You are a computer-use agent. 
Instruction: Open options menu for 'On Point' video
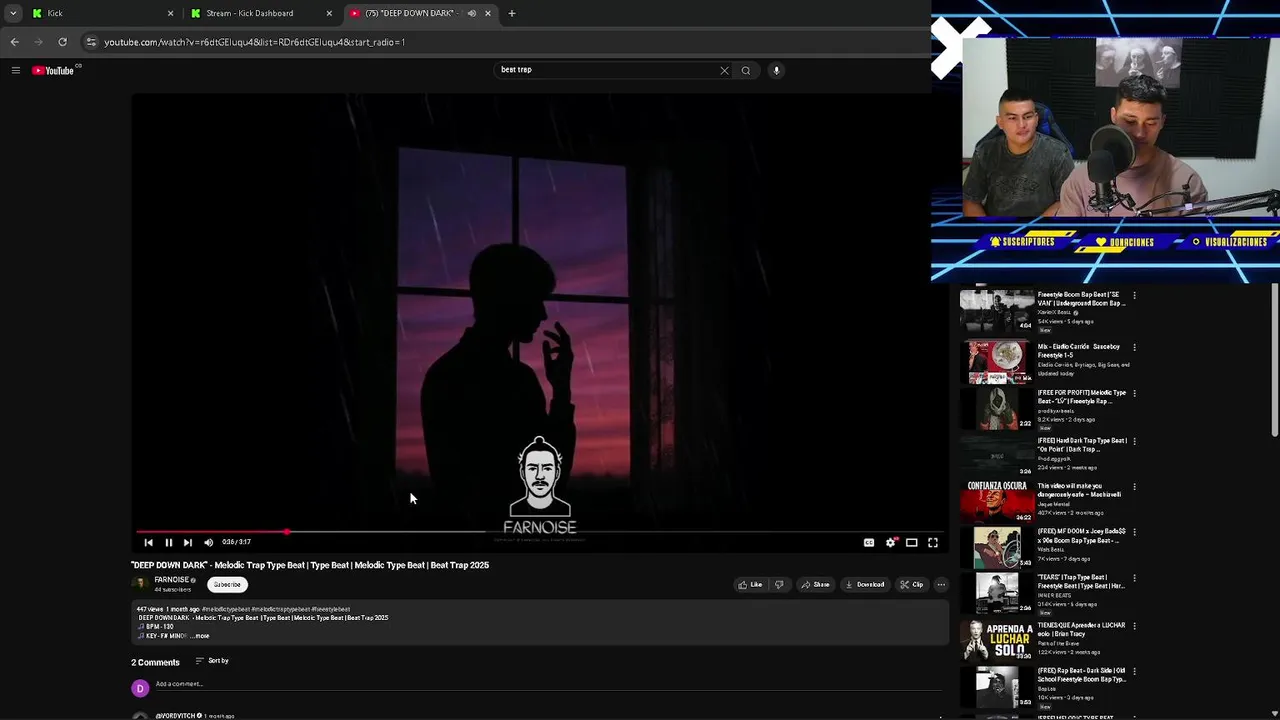(1134, 441)
